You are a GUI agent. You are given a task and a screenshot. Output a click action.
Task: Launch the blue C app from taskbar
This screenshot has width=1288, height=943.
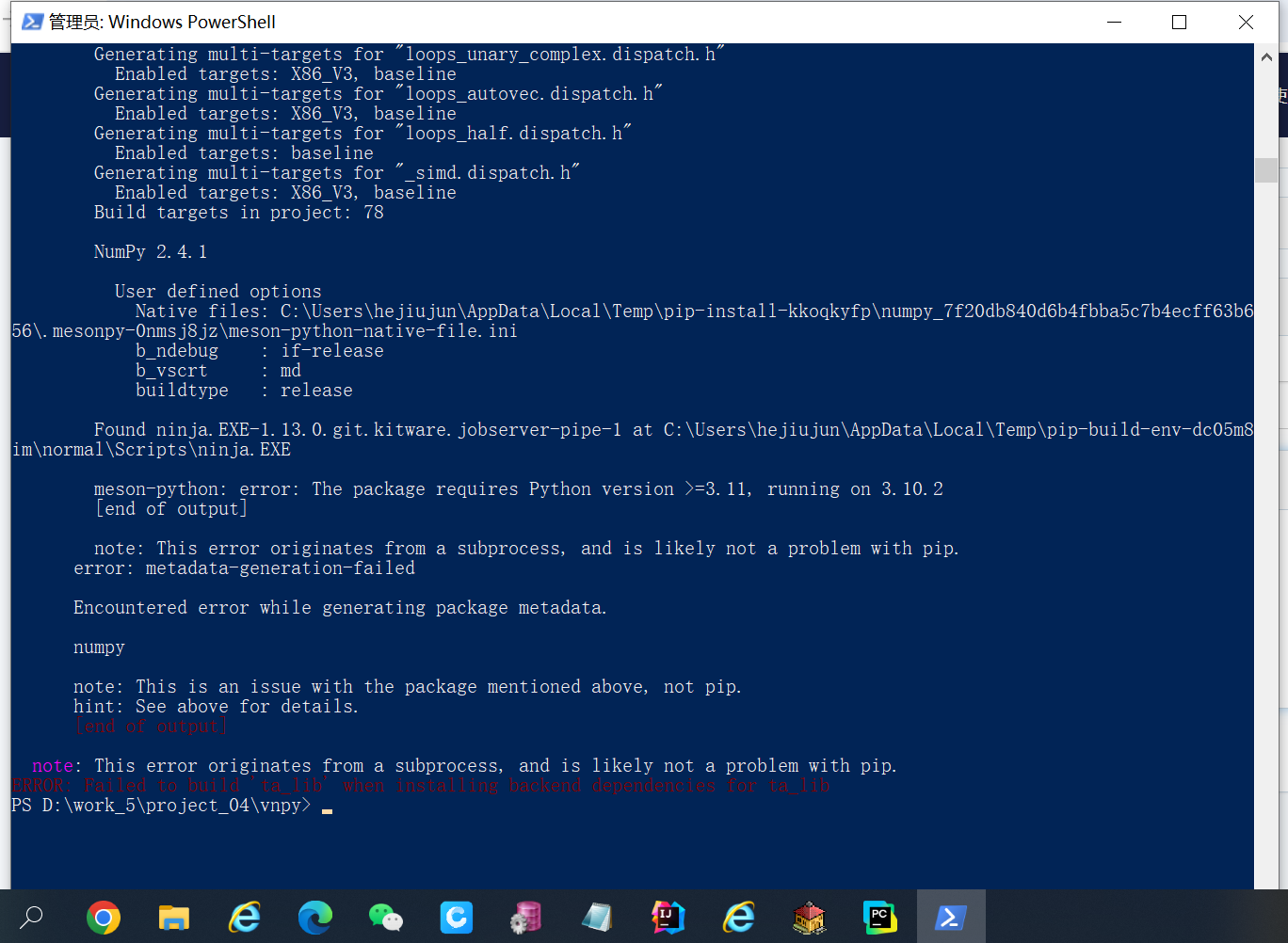coord(457,917)
